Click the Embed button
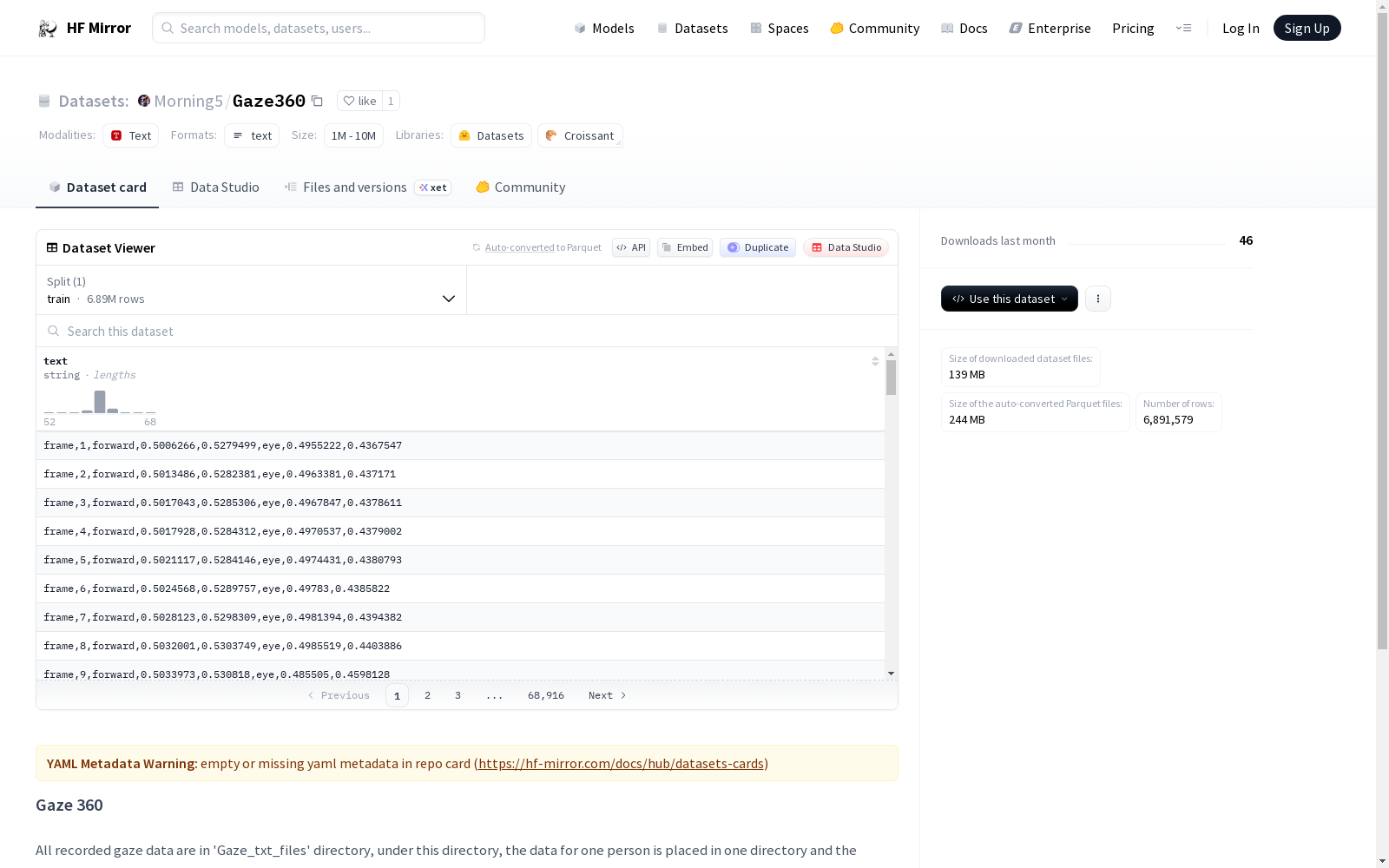This screenshot has height=868, width=1389. (685, 247)
